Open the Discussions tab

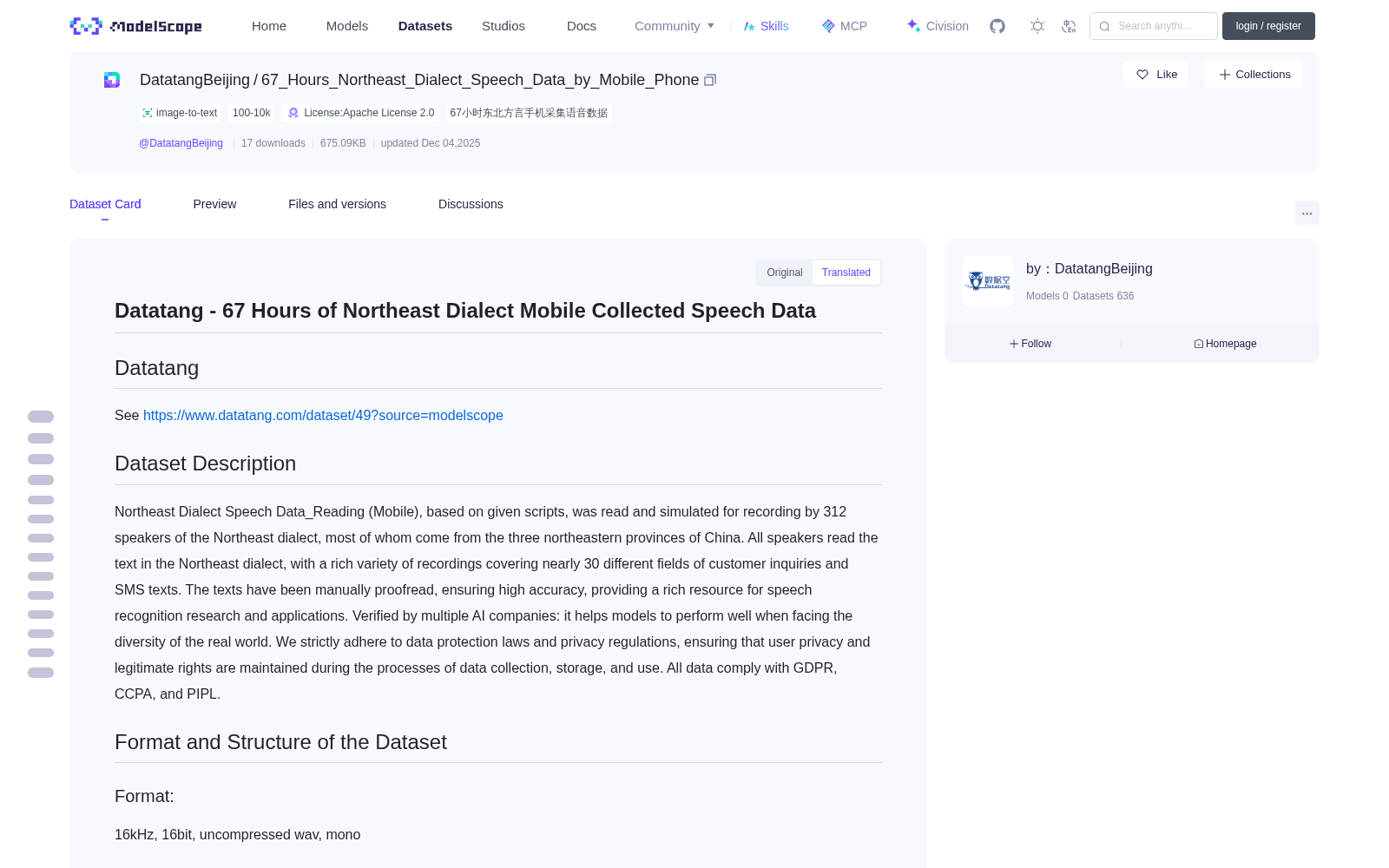(471, 204)
